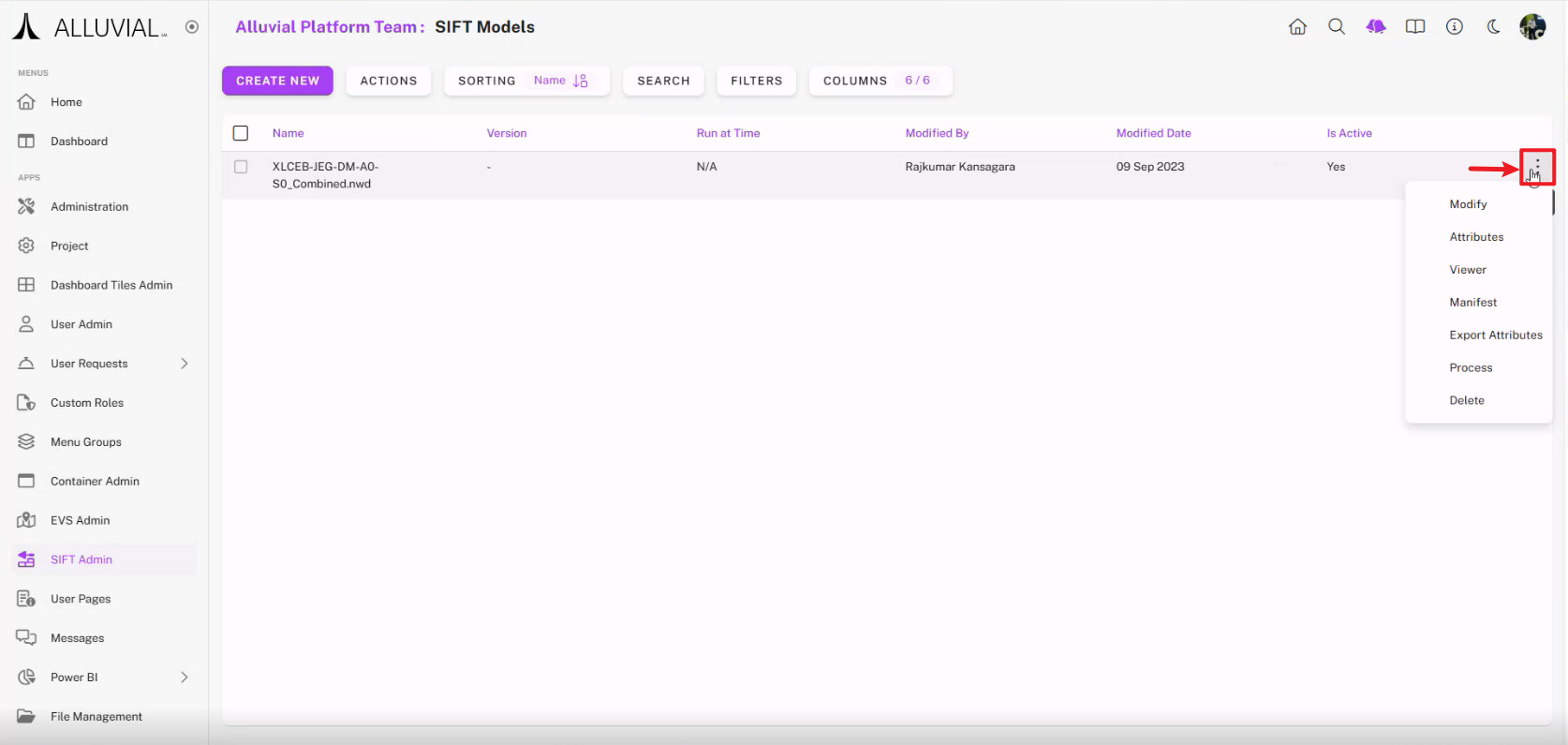Expand the Power BI submenu chevron
Image resolution: width=1568 pixels, height=745 pixels.
coord(185,678)
